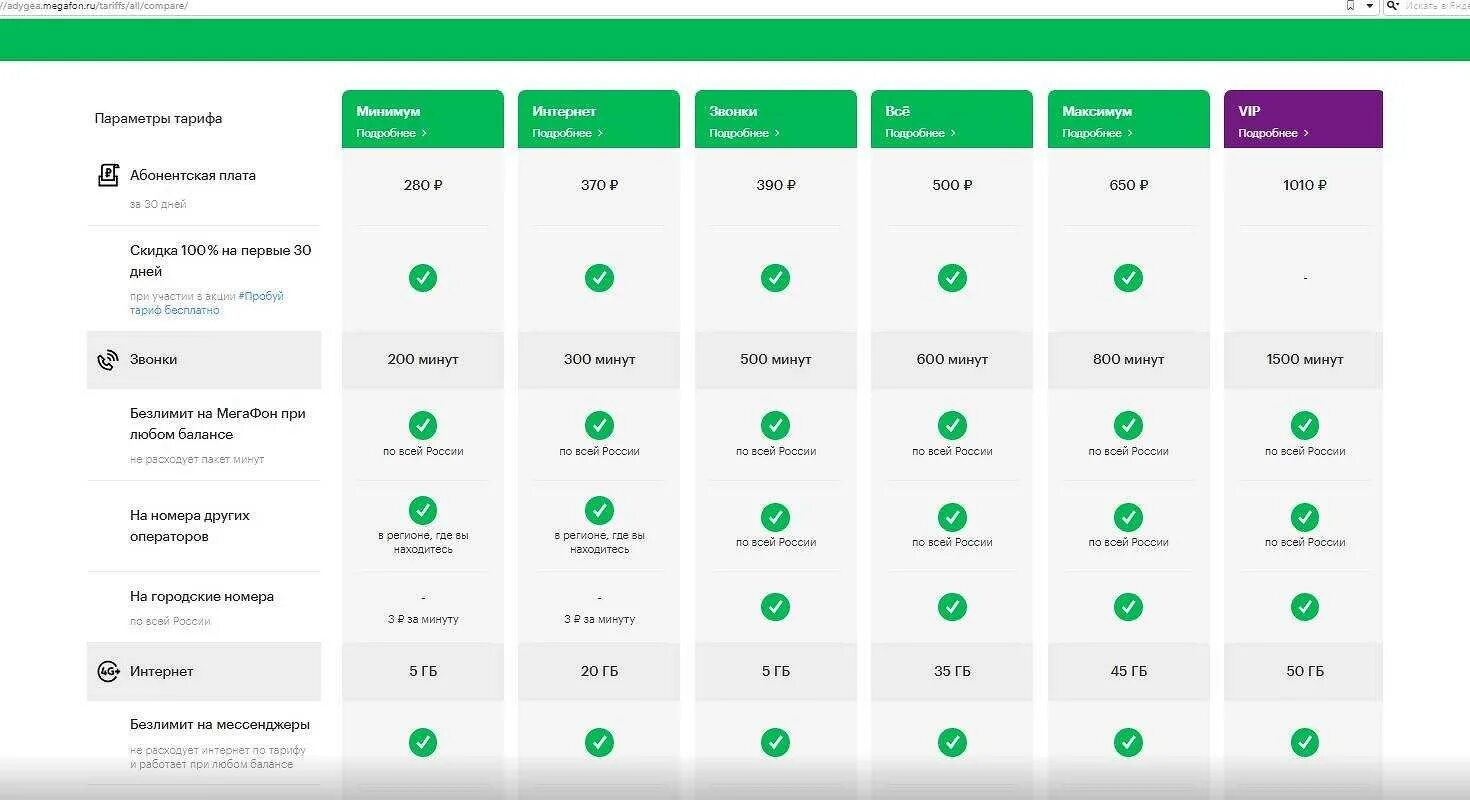Click Минимум's 100% discount checkmark
This screenshot has height=800, width=1470.
coord(423,278)
